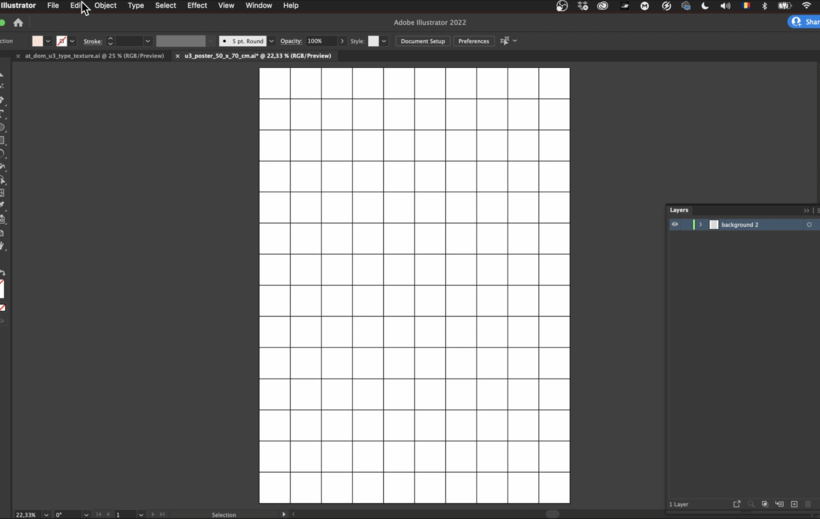
Task: Click the status bar play arrow next to Selection
Action: (283, 514)
